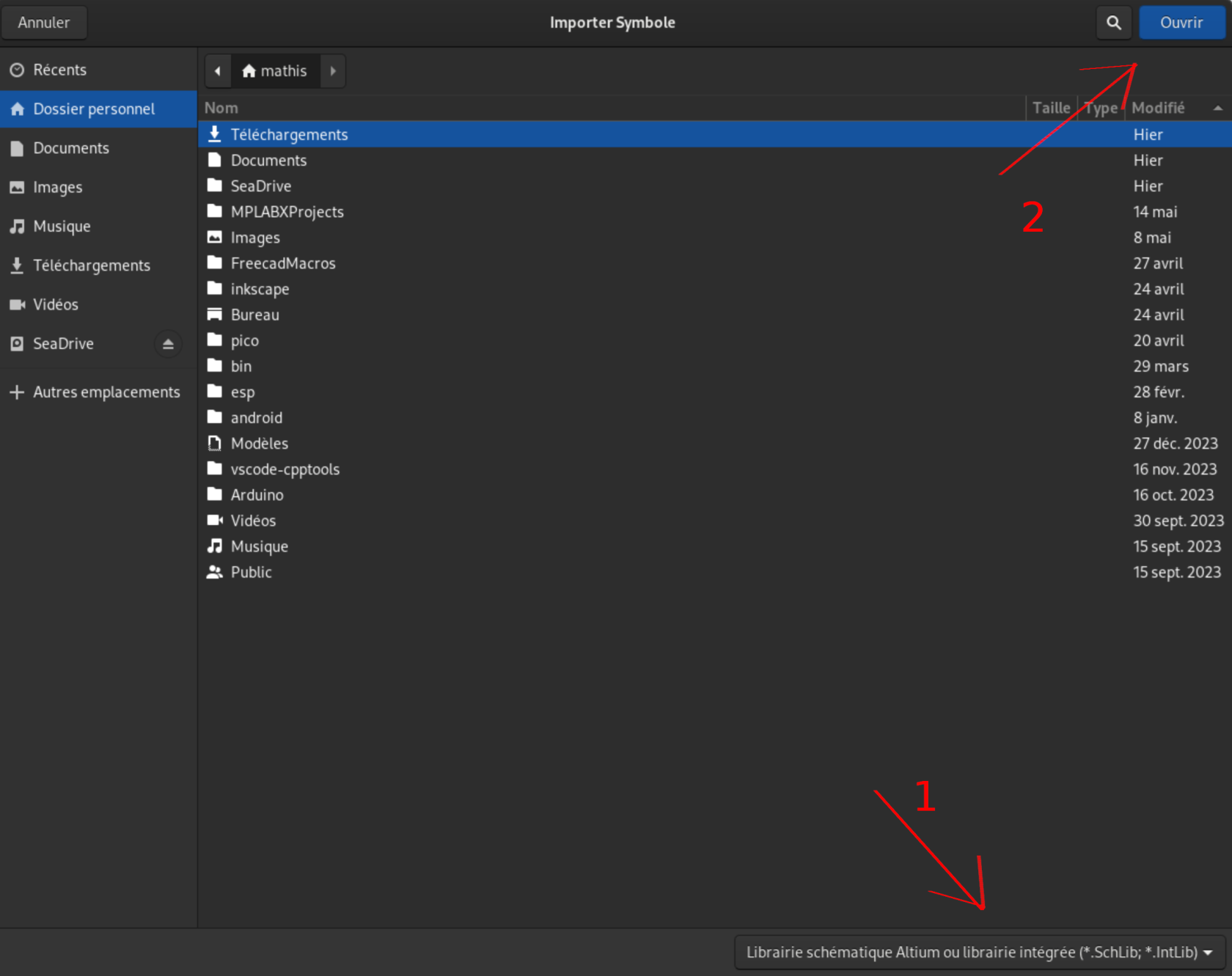Click the Documents folder icon in the file list

click(214, 160)
